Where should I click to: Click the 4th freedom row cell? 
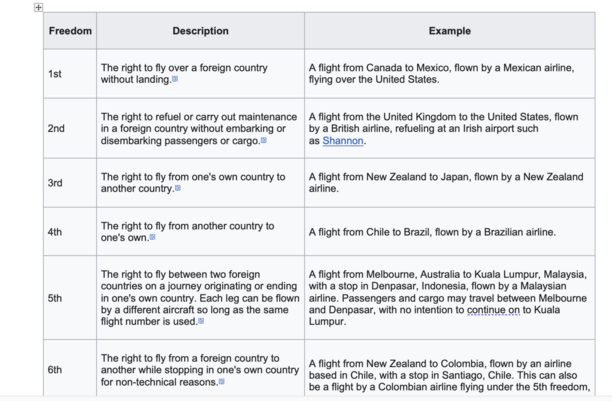[x=70, y=232]
